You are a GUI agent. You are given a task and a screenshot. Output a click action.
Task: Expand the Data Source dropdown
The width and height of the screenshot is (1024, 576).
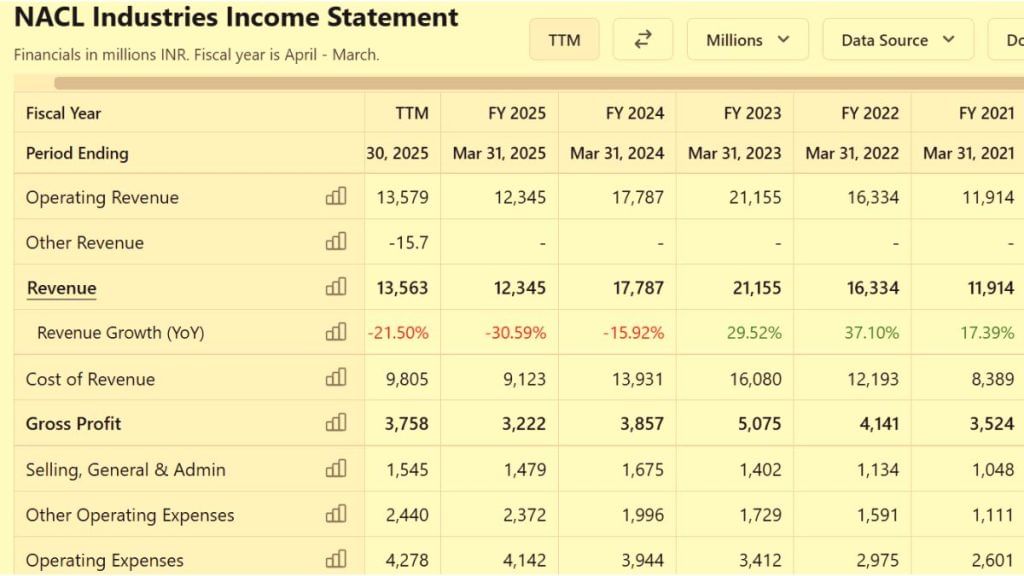(x=898, y=40)
